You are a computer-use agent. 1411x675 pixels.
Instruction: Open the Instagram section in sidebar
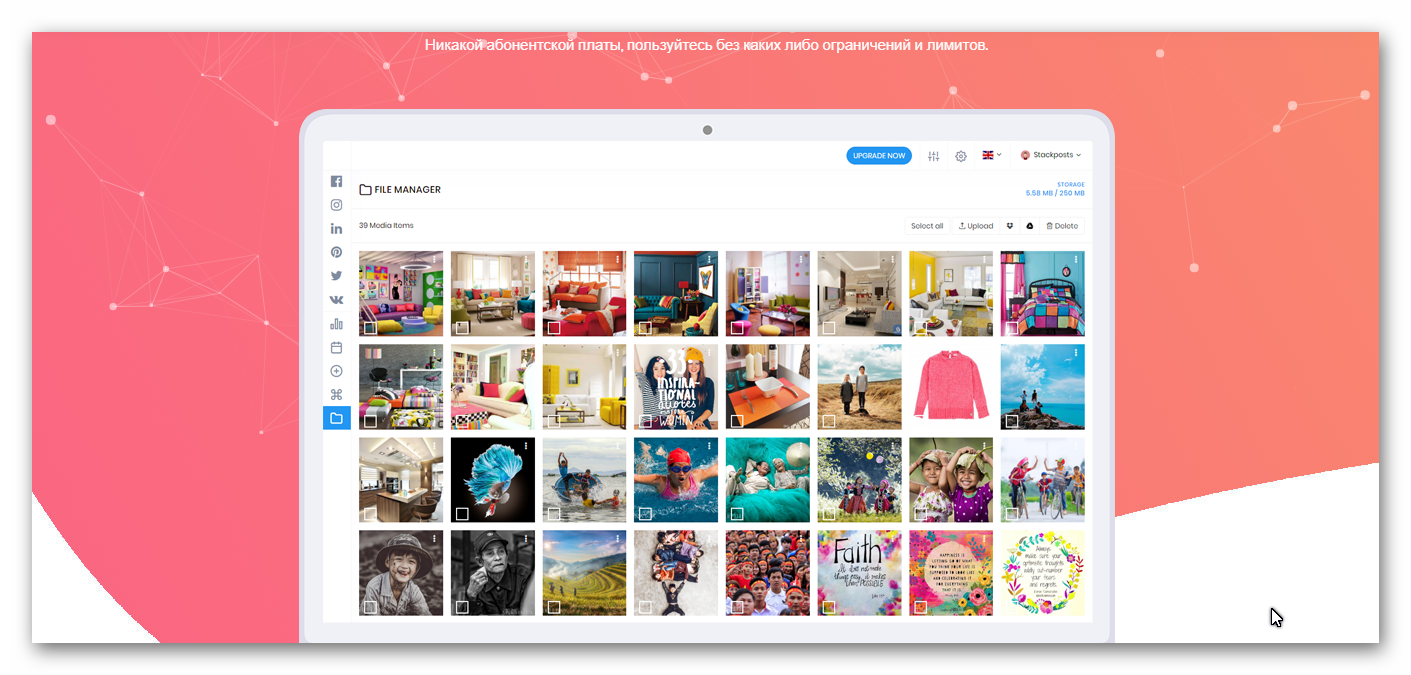[336, 205]
